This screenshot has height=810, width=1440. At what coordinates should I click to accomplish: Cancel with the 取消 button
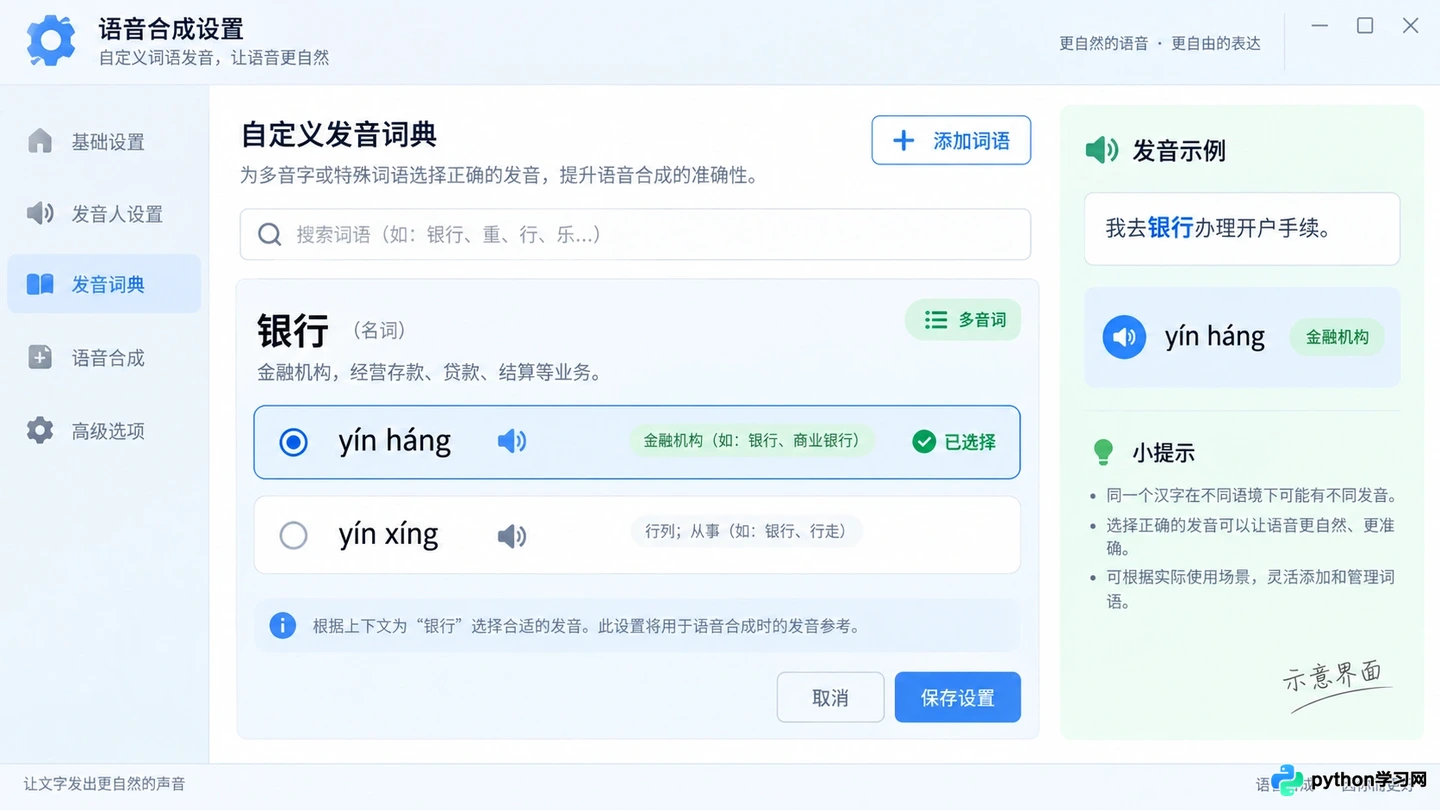pyautogui.click(x=830, y=697)
